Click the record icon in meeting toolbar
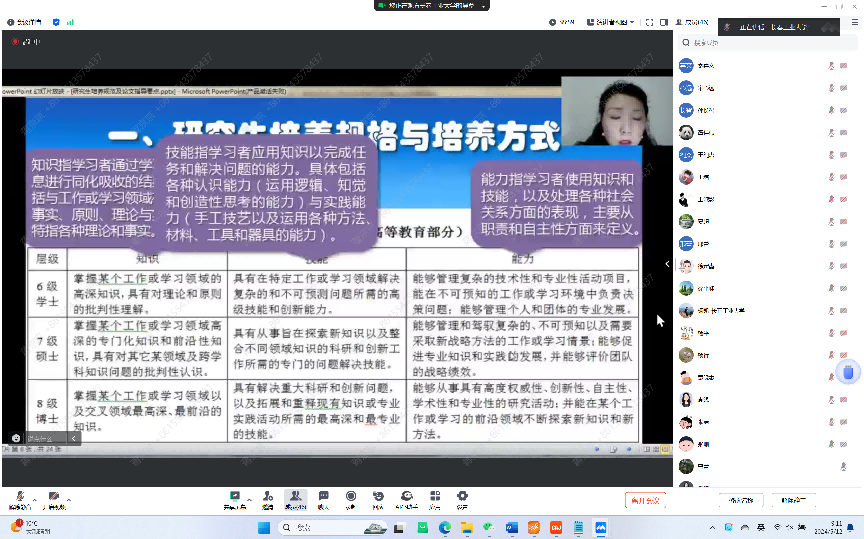The width and height of the screenshot is (864, 539). 351,499
